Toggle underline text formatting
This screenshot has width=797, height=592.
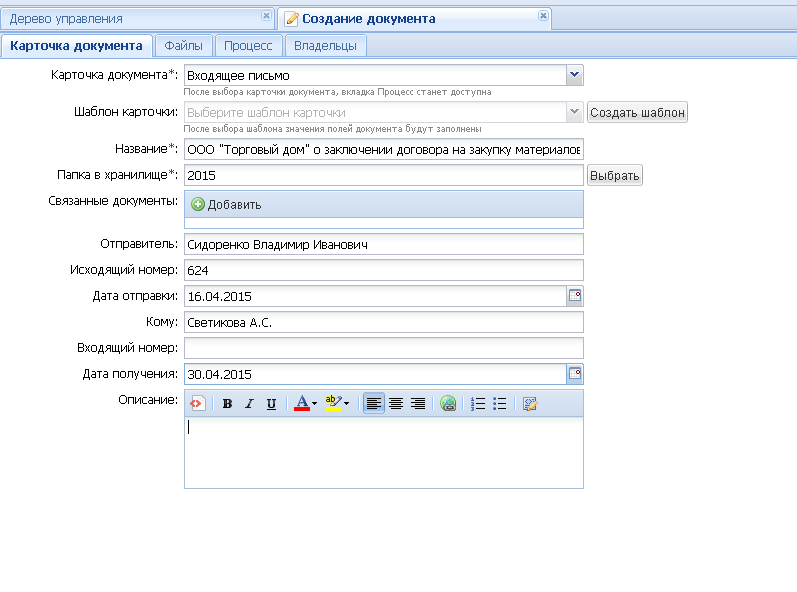pos(271,404)
